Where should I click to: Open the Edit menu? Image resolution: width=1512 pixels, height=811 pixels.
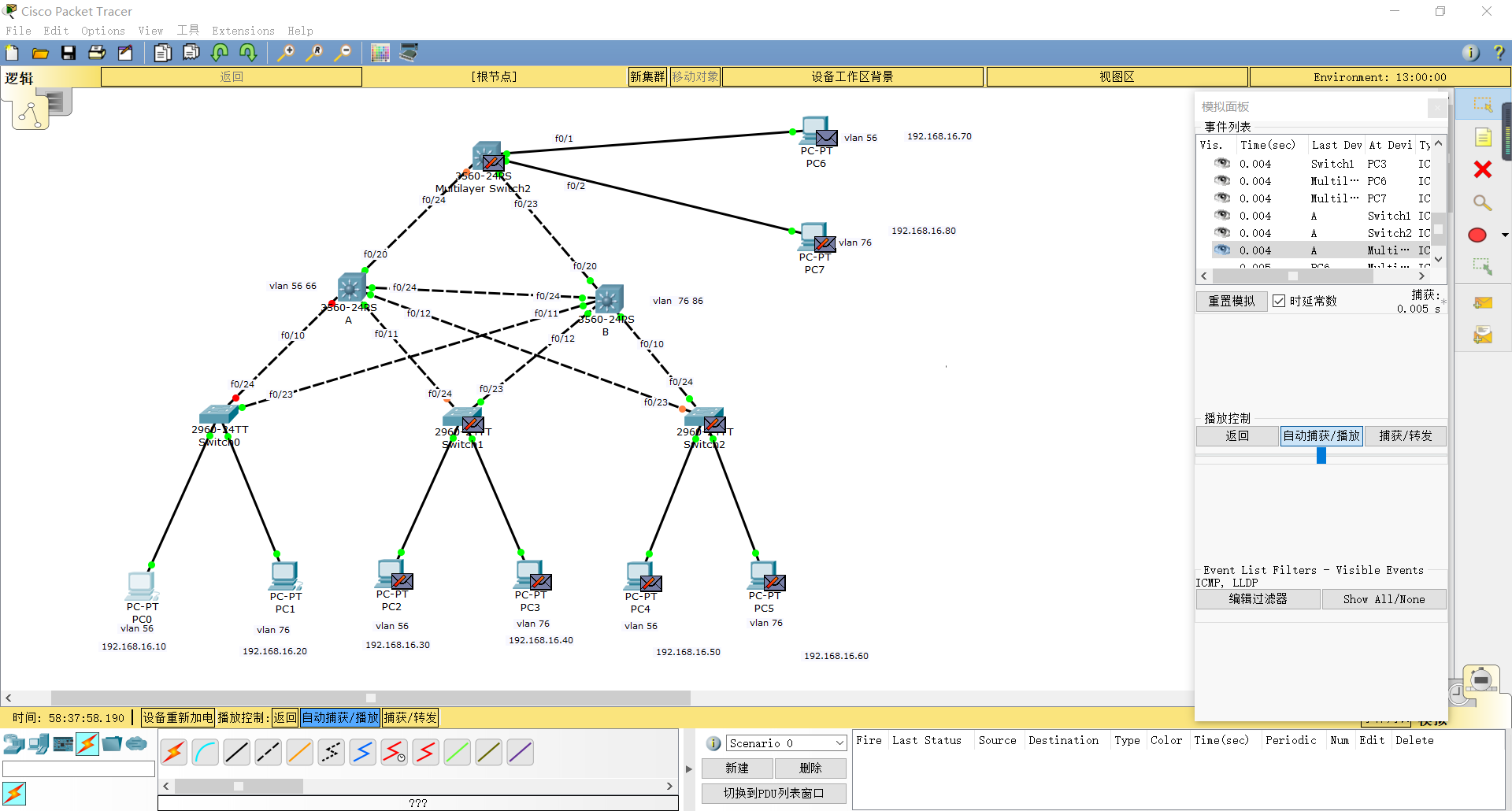tap(56, 31)
